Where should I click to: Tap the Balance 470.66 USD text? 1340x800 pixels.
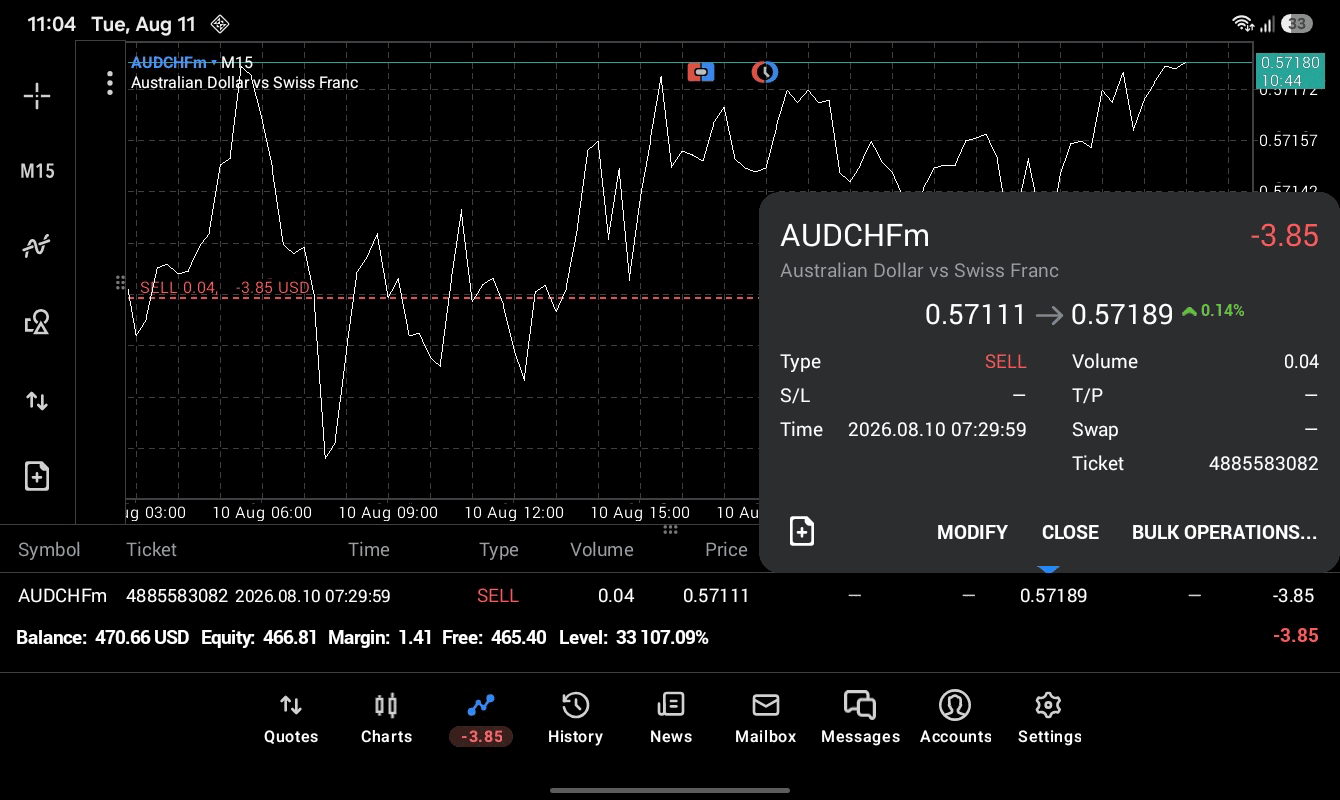103,637
